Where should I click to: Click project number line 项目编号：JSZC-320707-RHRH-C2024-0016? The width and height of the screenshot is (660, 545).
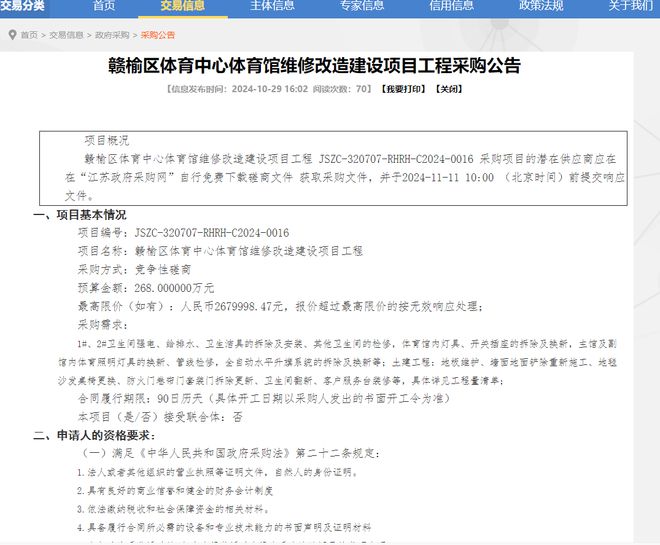point(184,233)
